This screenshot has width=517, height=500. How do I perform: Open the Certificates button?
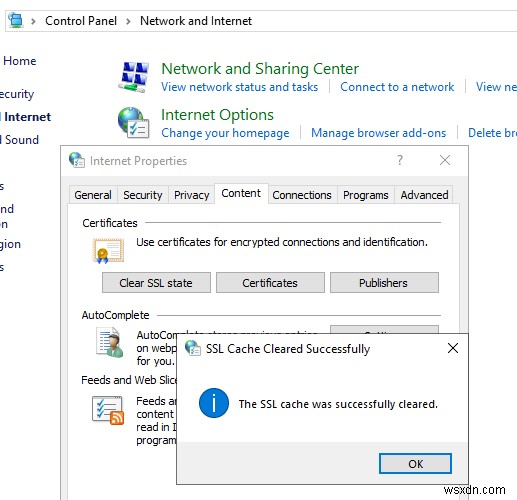[x=270, y=283]
